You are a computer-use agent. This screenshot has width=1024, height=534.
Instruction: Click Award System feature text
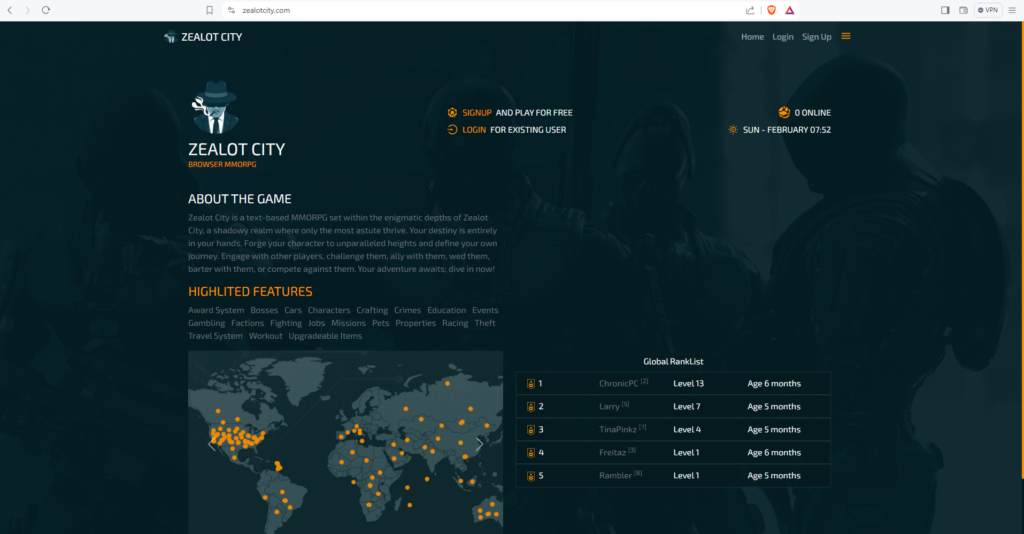coord(216,310)
